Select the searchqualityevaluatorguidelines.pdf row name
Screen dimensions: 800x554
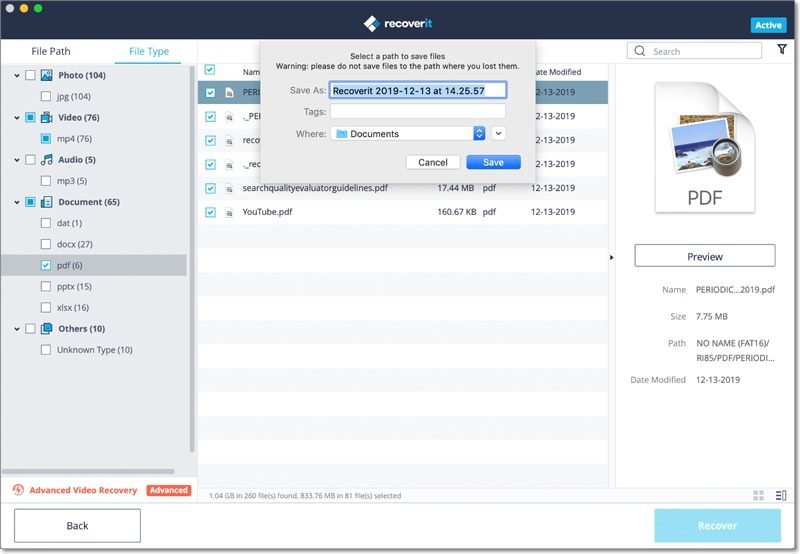(x=315, y=188)
